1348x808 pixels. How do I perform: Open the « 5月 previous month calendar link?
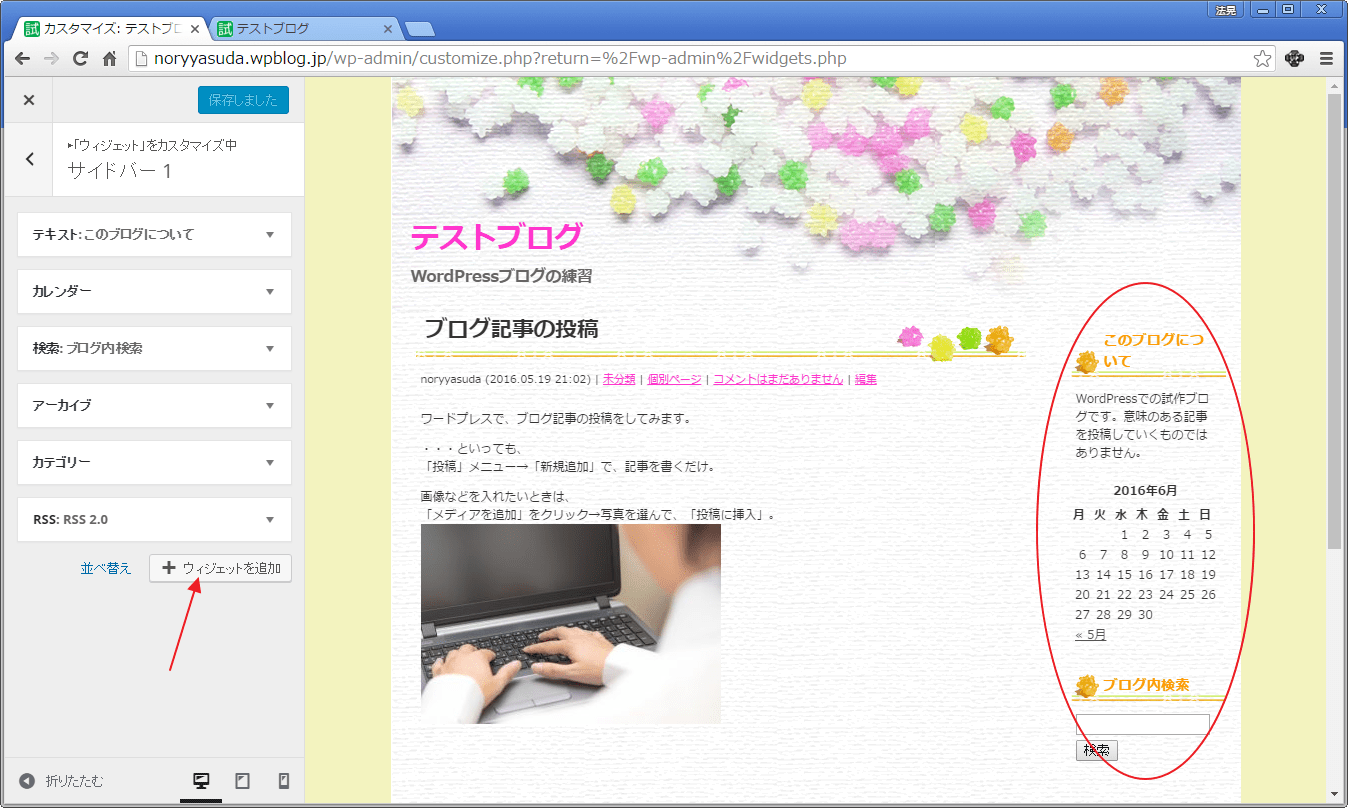tap(1090, 635)
